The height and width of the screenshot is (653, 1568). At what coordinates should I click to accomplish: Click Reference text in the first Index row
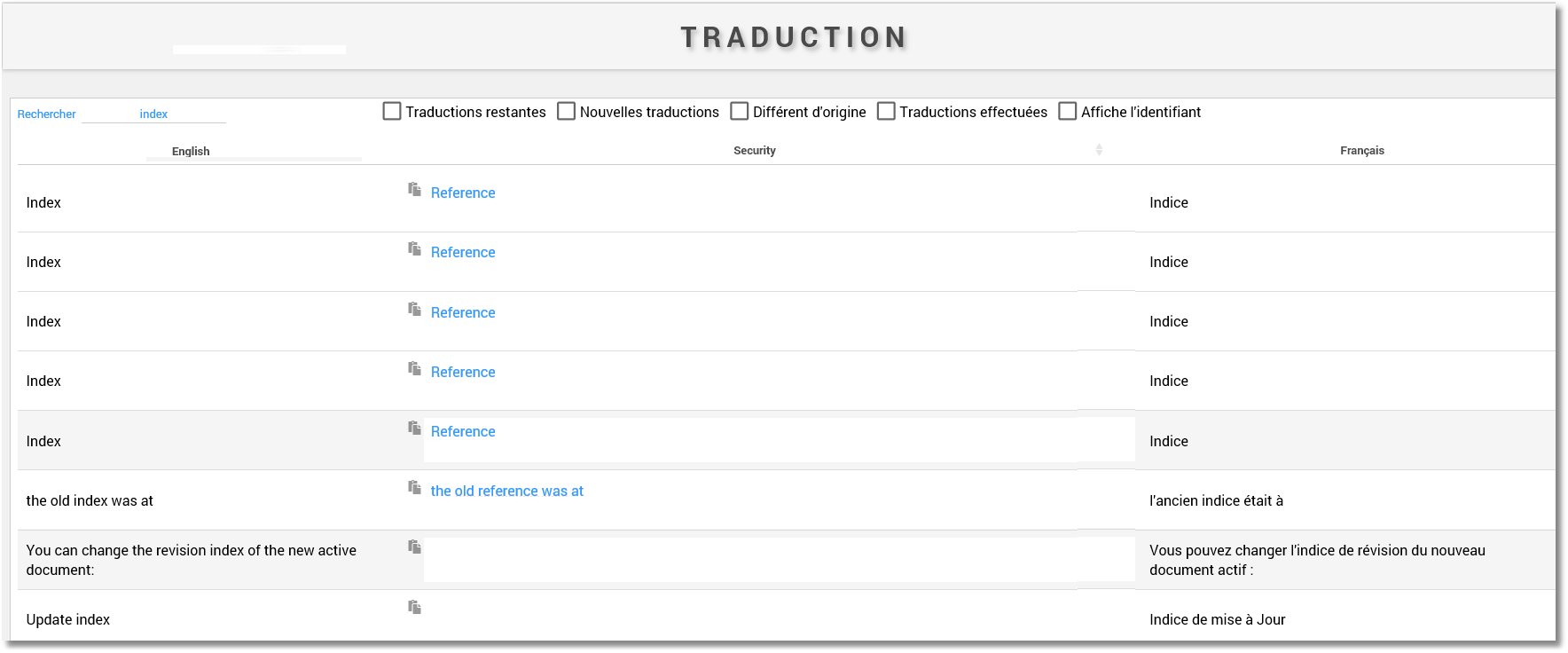tap(463, 193)
